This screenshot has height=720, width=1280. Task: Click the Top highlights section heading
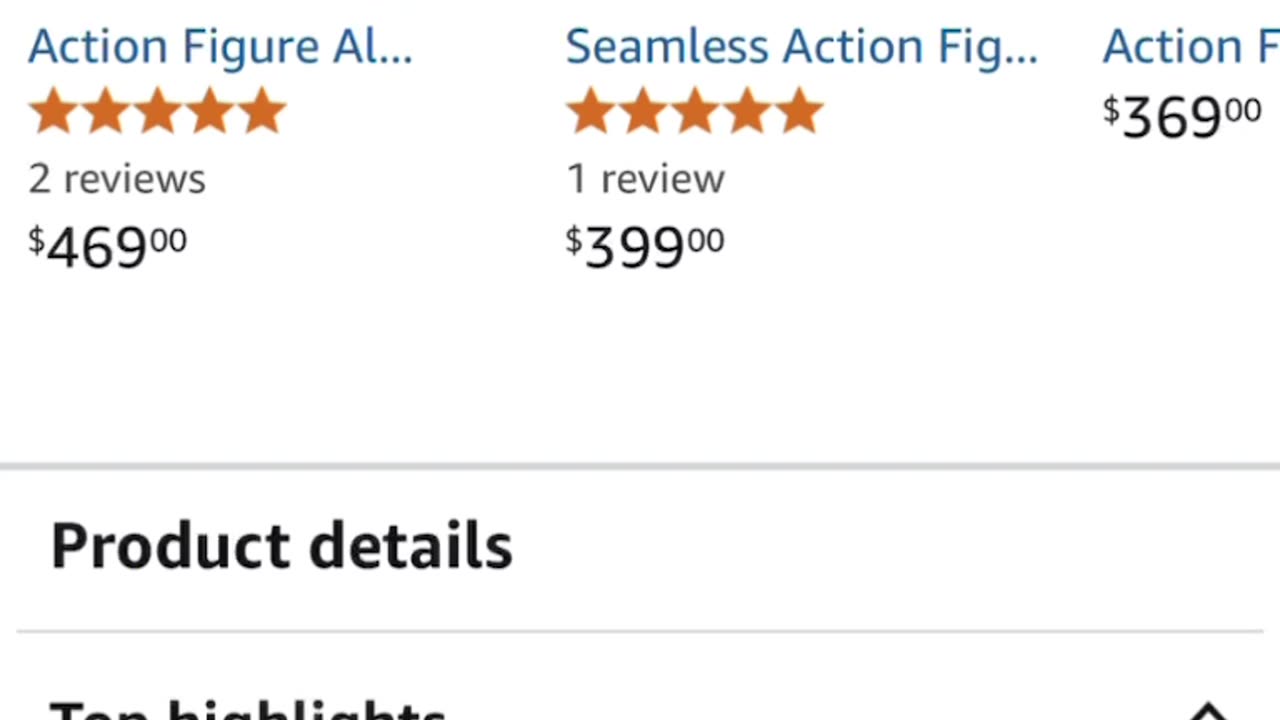[247, 712]
